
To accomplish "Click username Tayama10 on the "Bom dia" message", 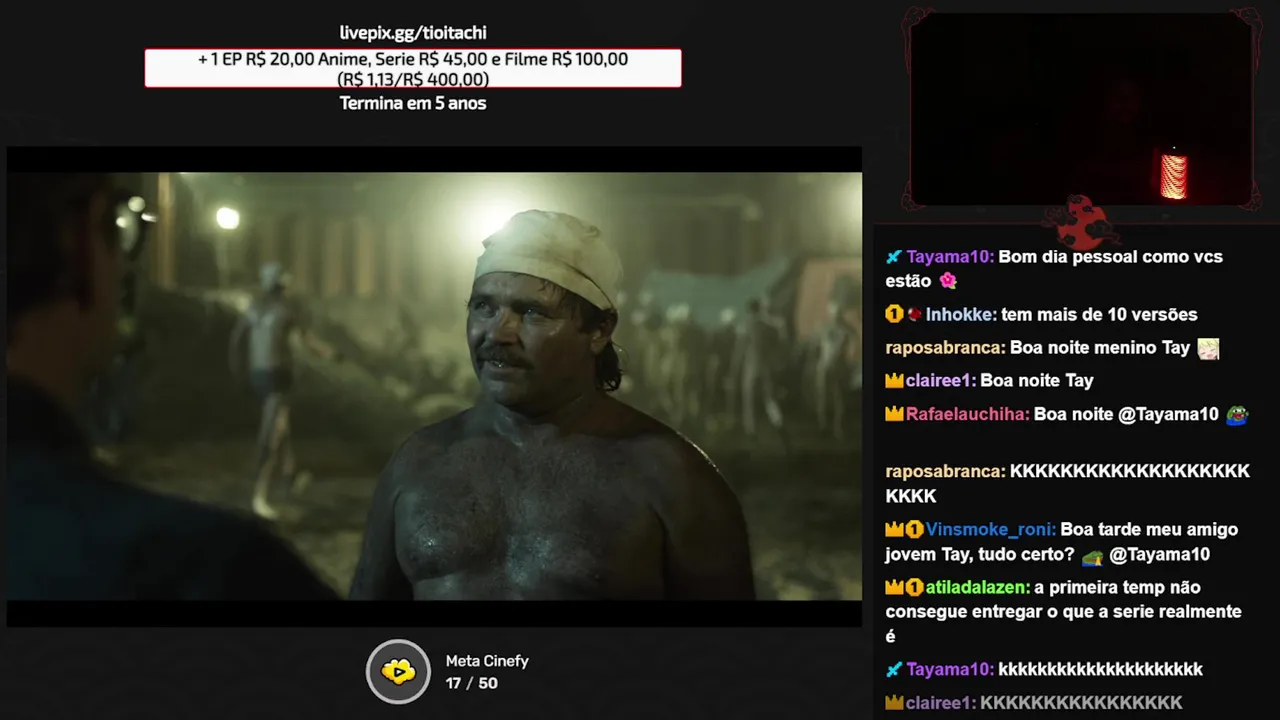I will pyautogui.click(x=950, y=257).
